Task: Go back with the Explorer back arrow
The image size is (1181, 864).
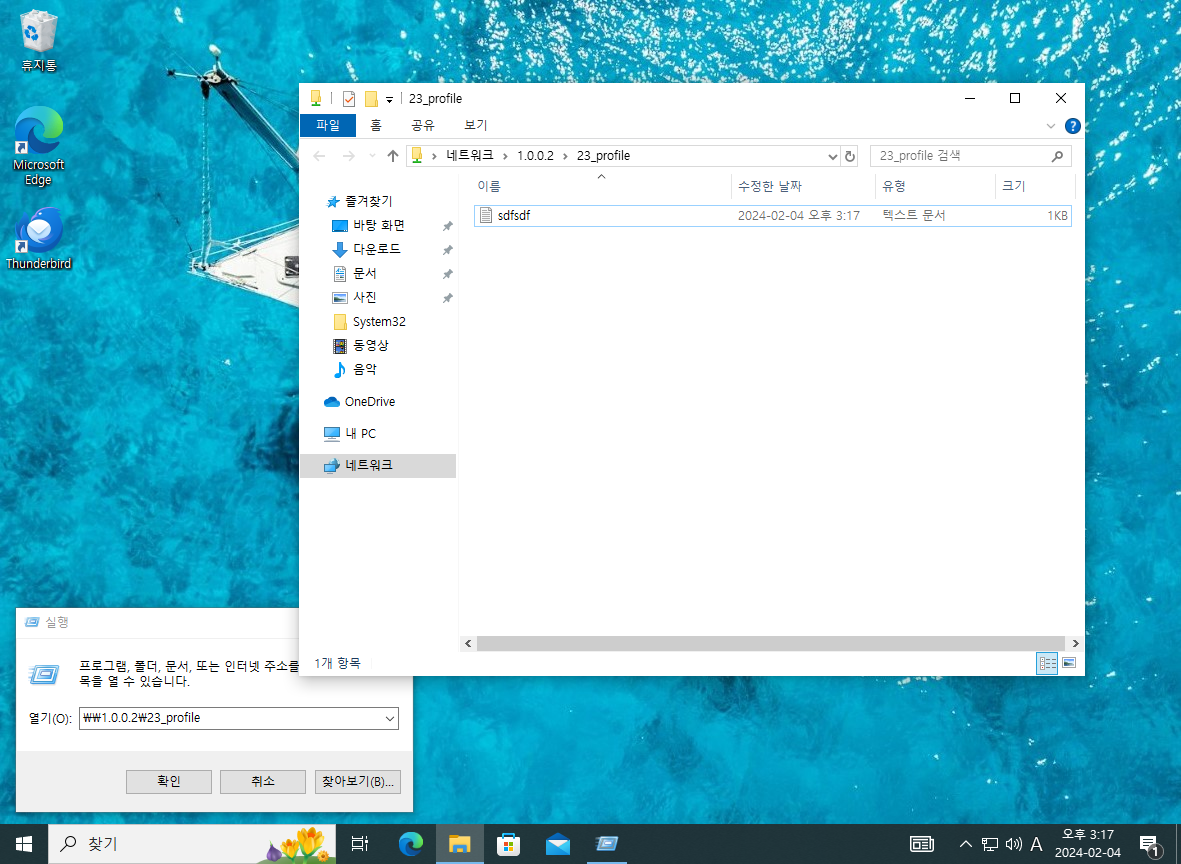Action: pos(319,156)
